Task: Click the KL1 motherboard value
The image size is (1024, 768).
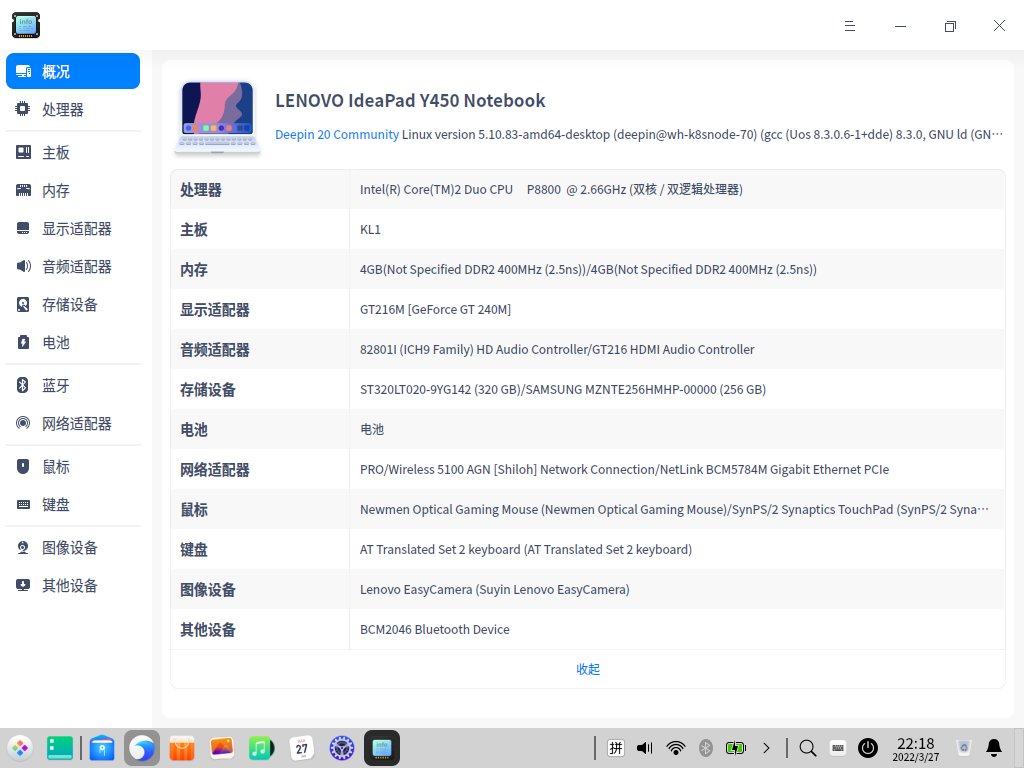Action: tap(370, 230)
